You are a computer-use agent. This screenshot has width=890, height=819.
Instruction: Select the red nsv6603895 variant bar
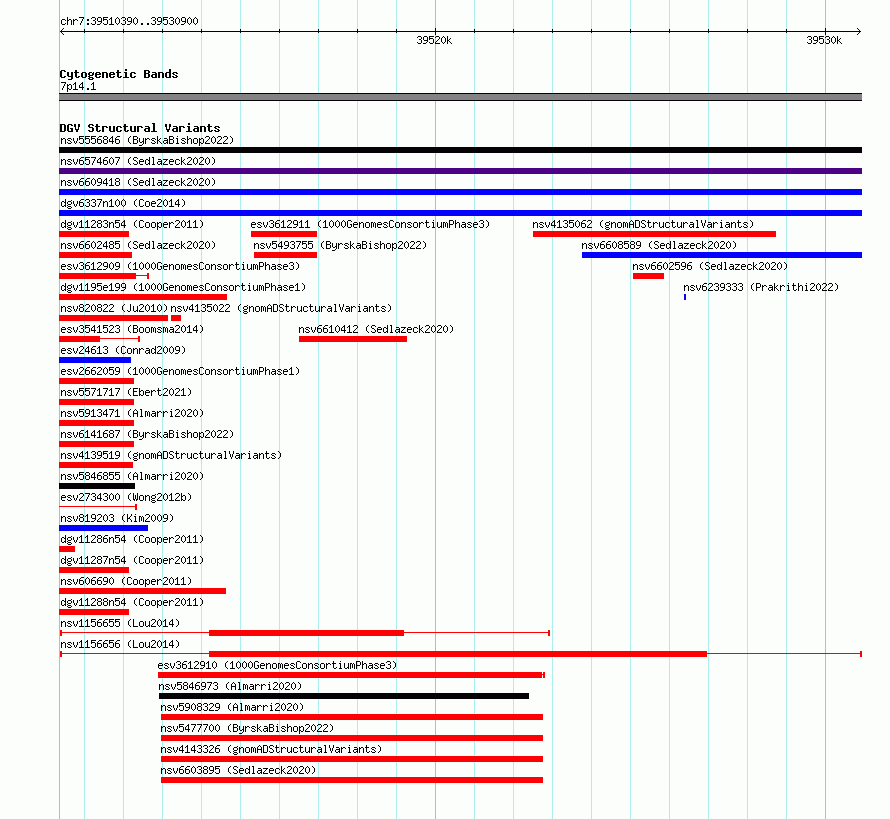coord(352,780)
